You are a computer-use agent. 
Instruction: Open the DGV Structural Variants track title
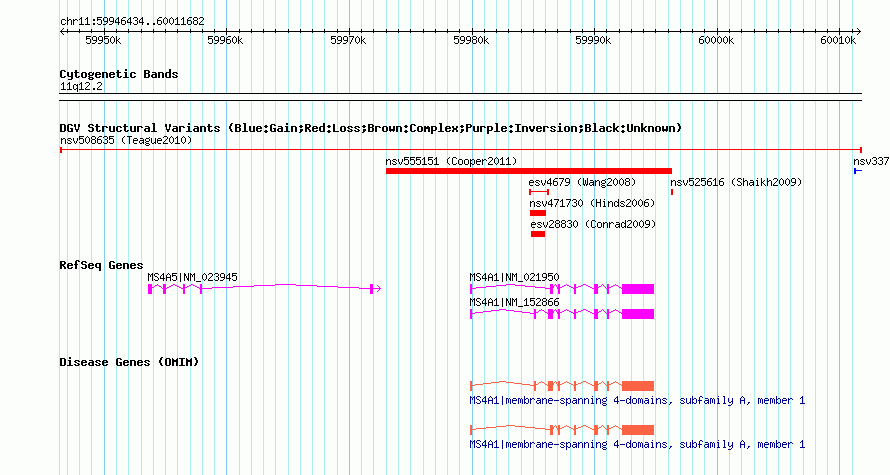(371, 128)
